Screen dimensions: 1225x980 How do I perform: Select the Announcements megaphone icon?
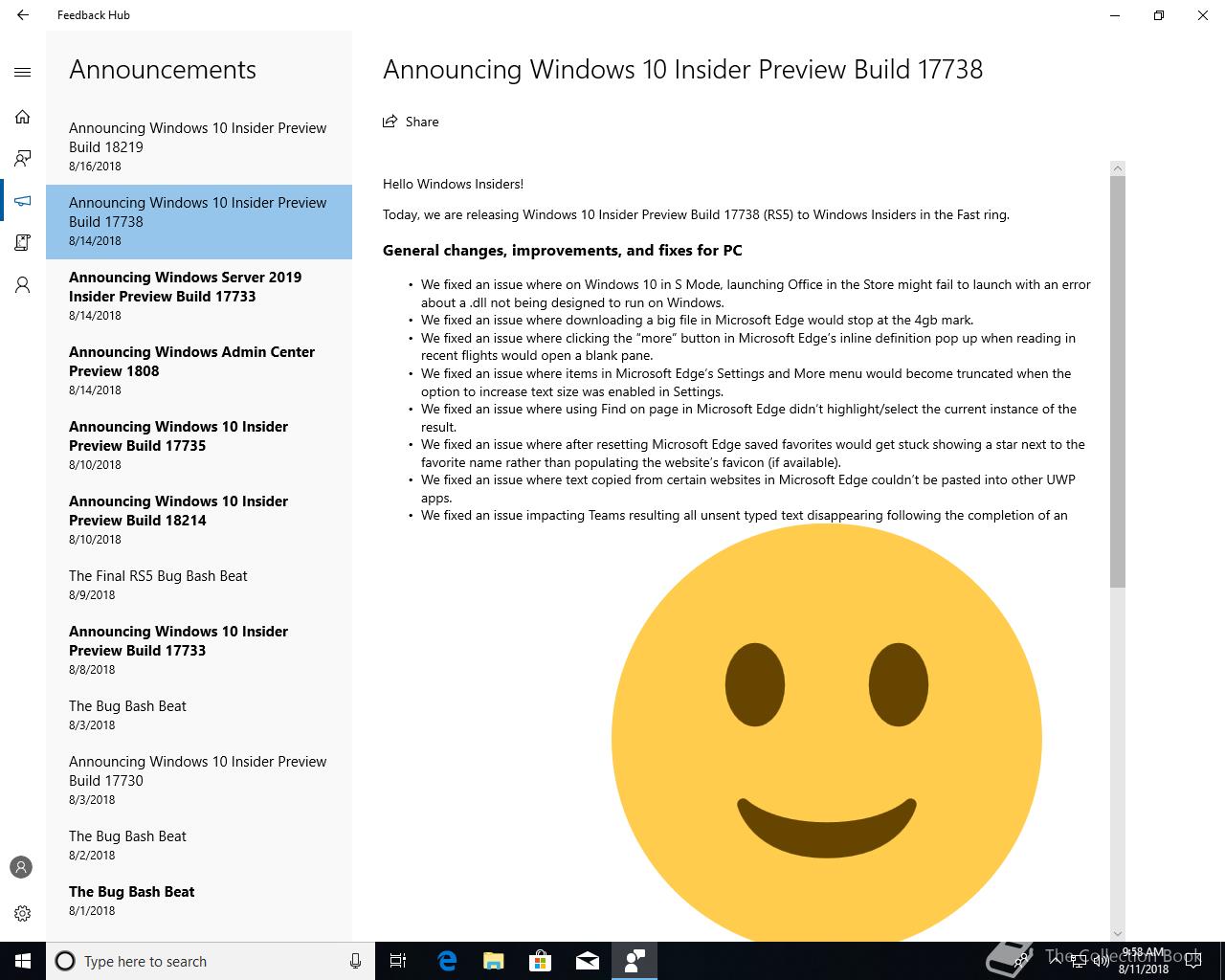click(x=23, y=201)
